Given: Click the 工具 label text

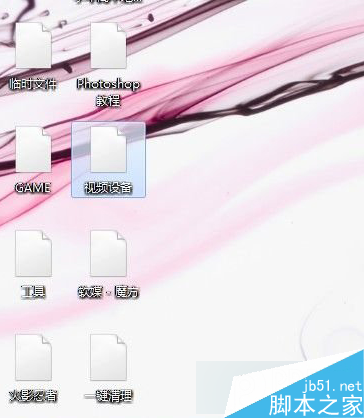Looking at the screenshot, I should [33, 292].
